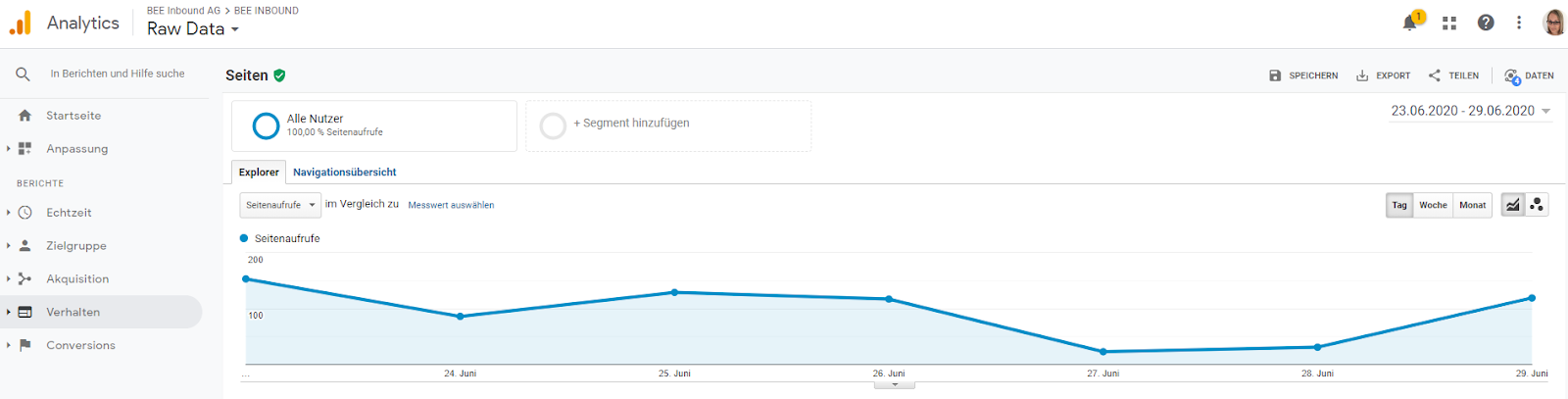Switch chart to line chart view

pos(1513,205)
